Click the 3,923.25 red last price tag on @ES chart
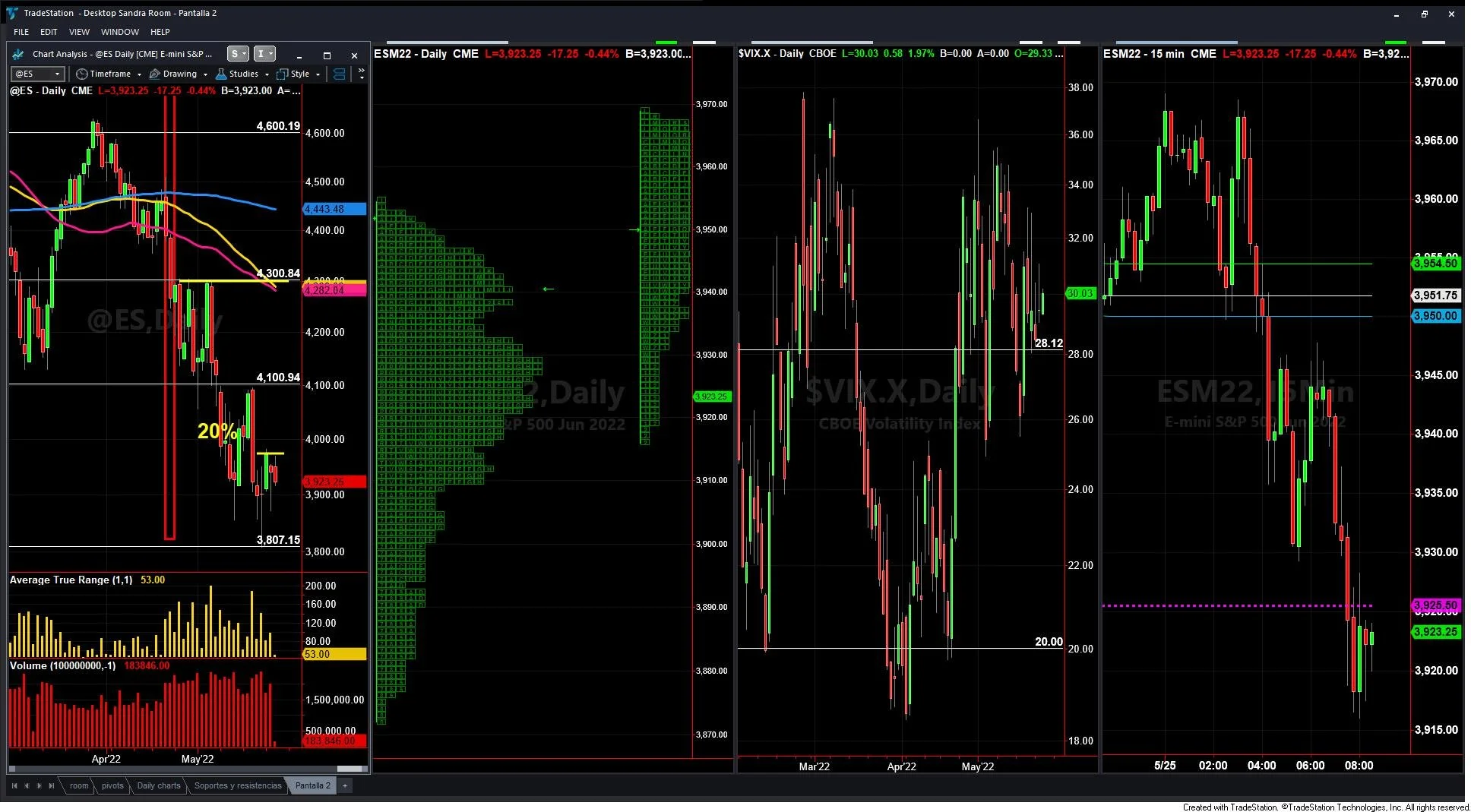This screenshot has height=812, width=1471. pos(334,482)
